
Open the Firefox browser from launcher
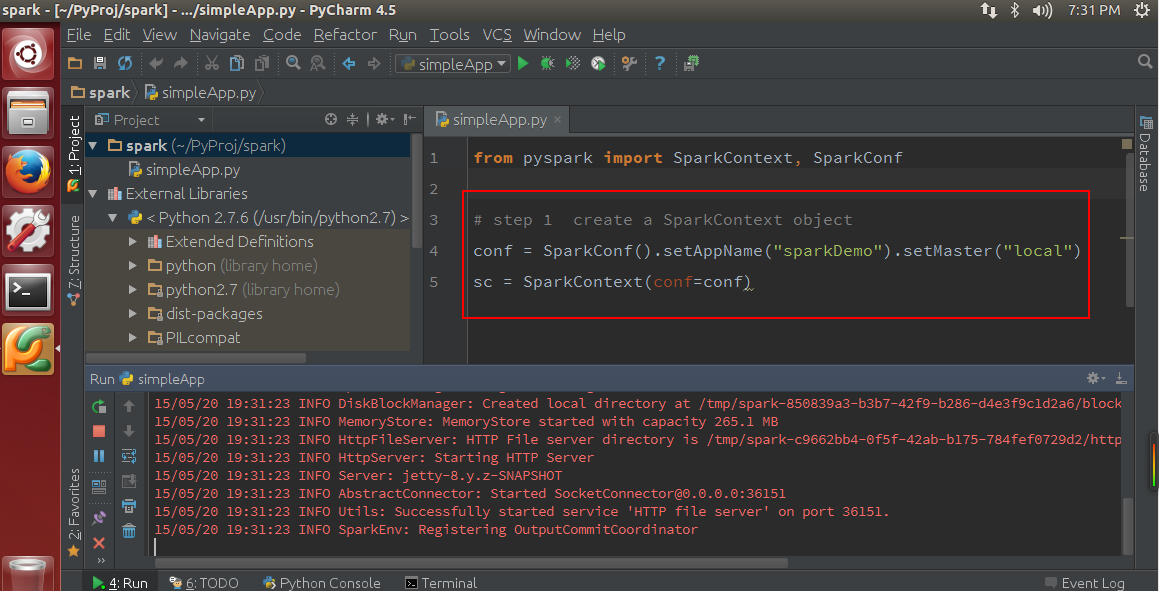tap(29, 173)
